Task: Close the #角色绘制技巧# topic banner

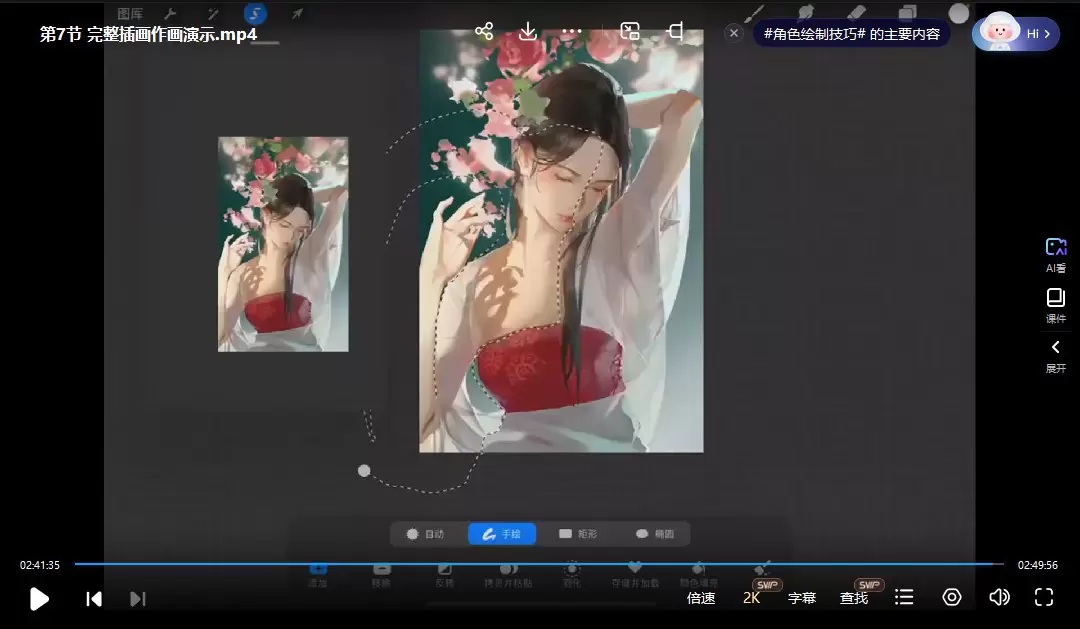Action: 734,33
